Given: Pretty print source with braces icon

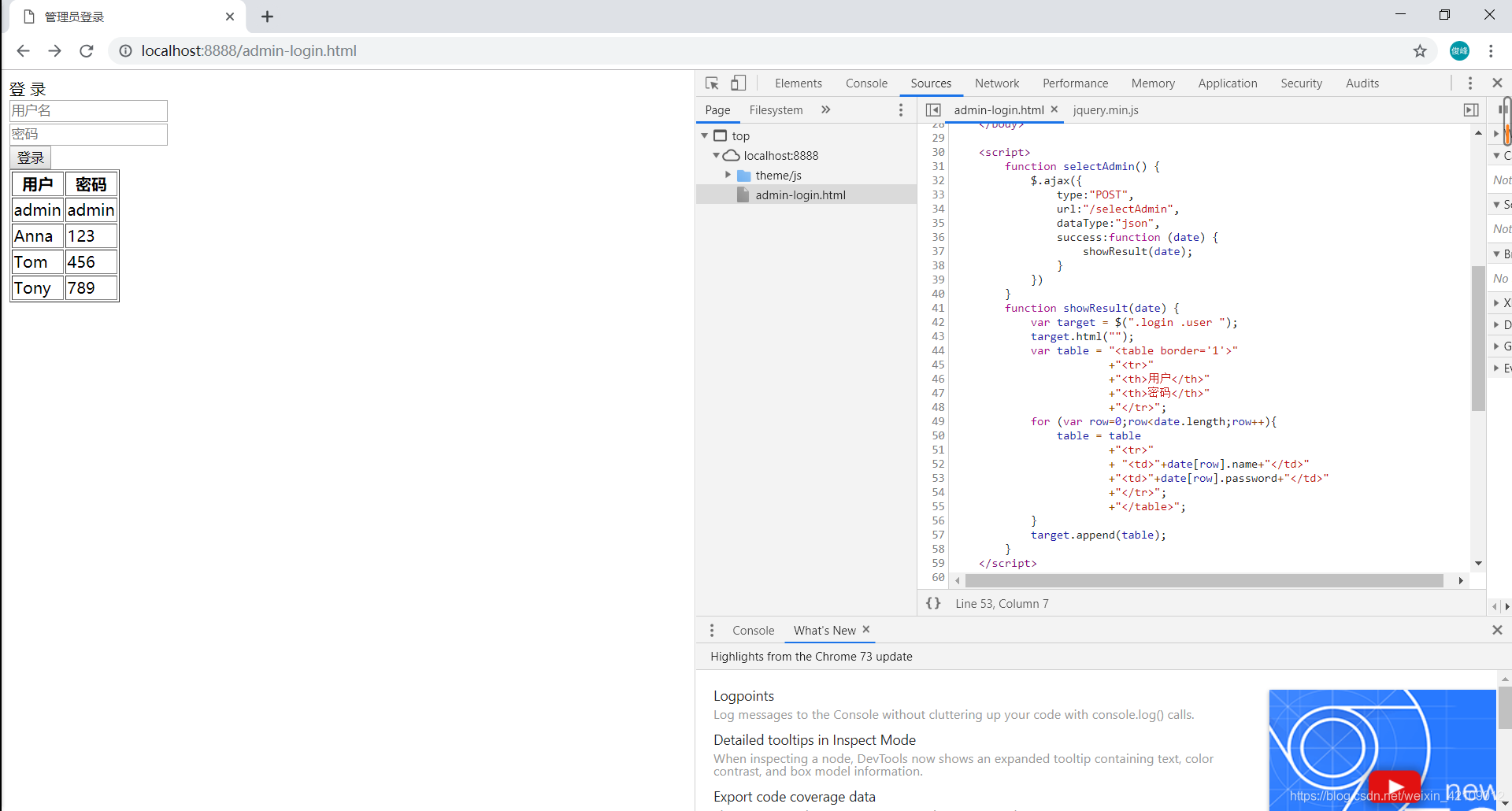Looking at the screenshot, I should (x=933, y=603).
